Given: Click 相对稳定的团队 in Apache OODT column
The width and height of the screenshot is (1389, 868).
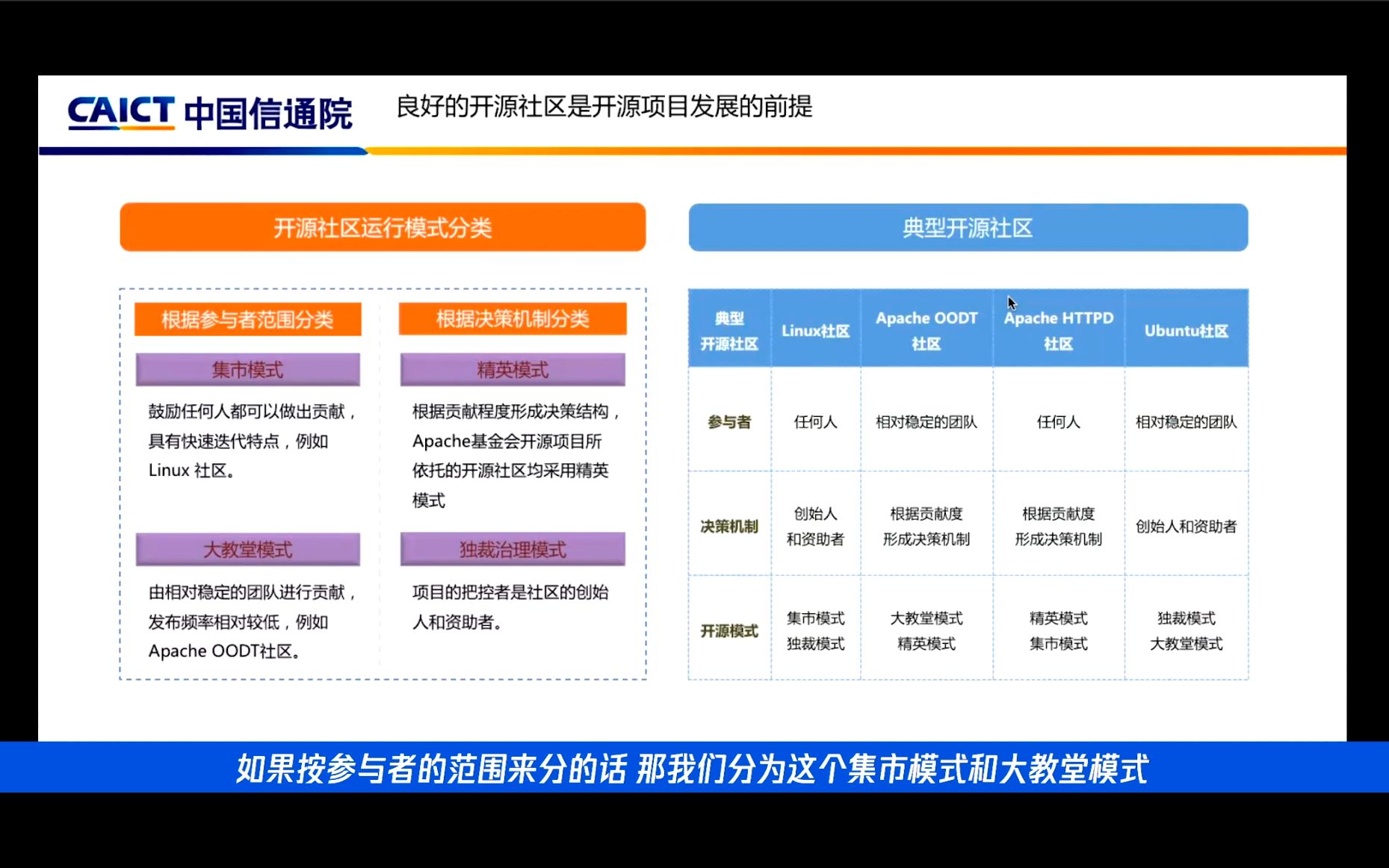Looking at the screenshot, I should pos(926,422).
